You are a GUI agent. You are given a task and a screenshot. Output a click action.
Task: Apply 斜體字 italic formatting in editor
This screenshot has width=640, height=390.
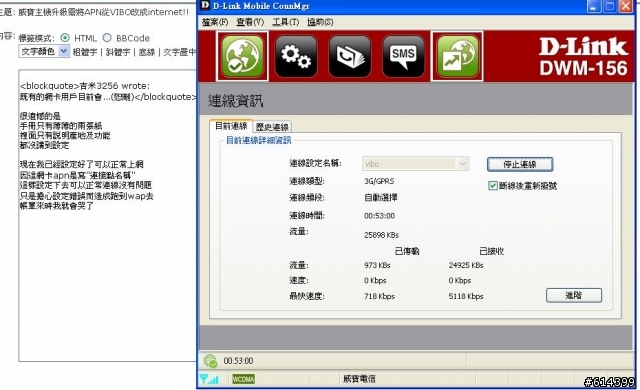(x=118, y=52)
